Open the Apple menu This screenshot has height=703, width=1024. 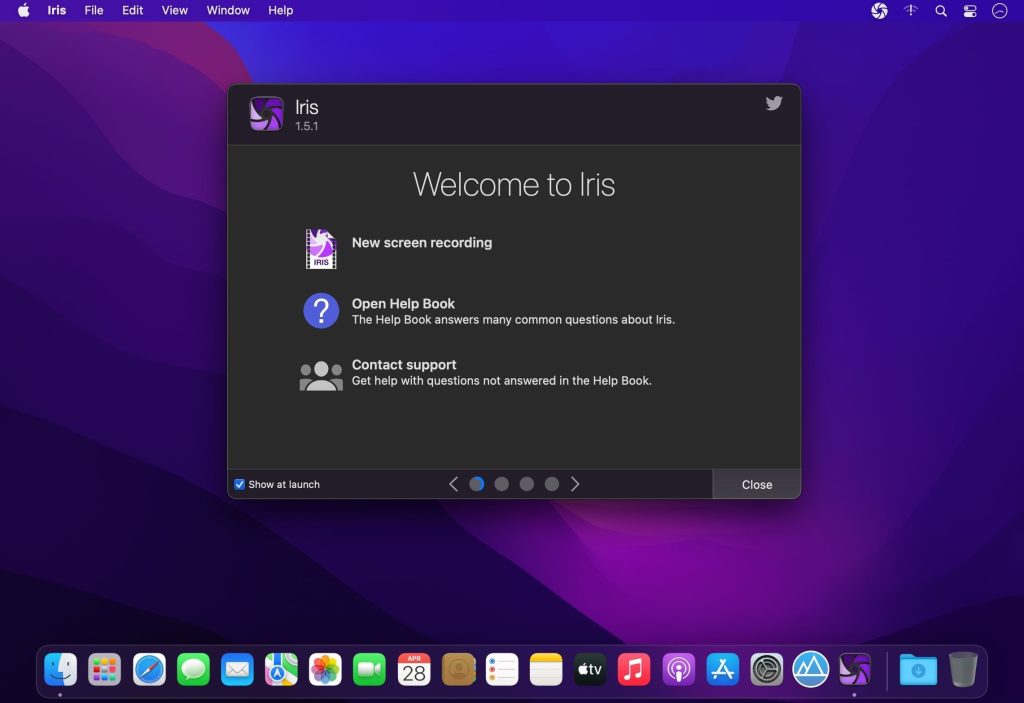(24, 10)
